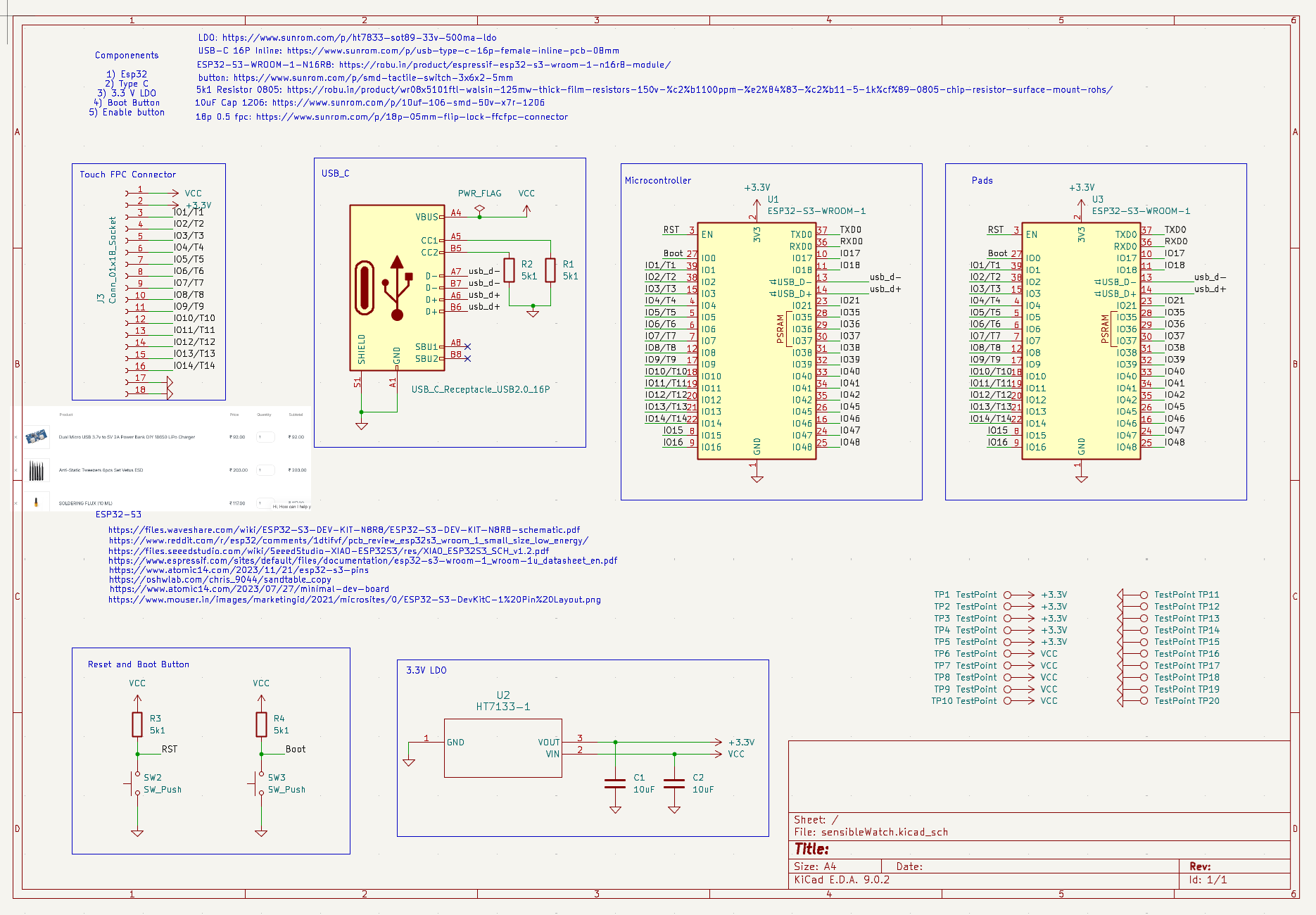Click the PWR_FLAG power symbol

pos(480,208)
